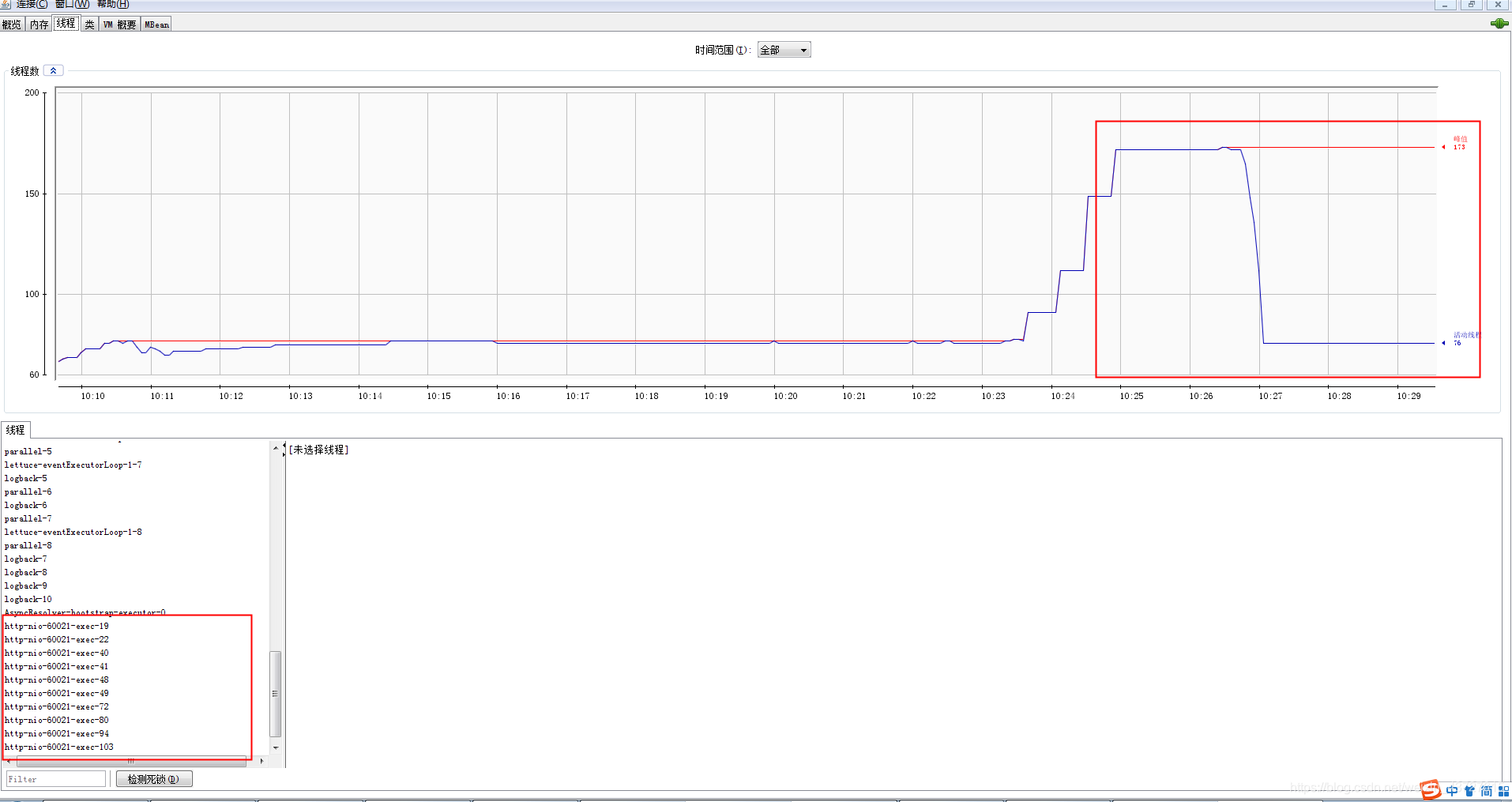
Task: Select thread http-nio-60021-exec-19
Action: point(57,627)
